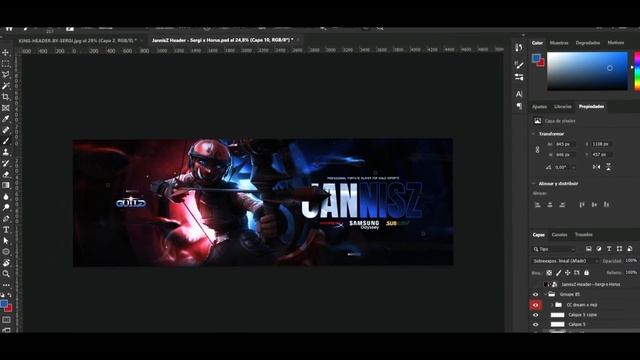Open the Character panel icon
Screen dimensions: 640x360
pyautogui.click(x=519, y=94)
